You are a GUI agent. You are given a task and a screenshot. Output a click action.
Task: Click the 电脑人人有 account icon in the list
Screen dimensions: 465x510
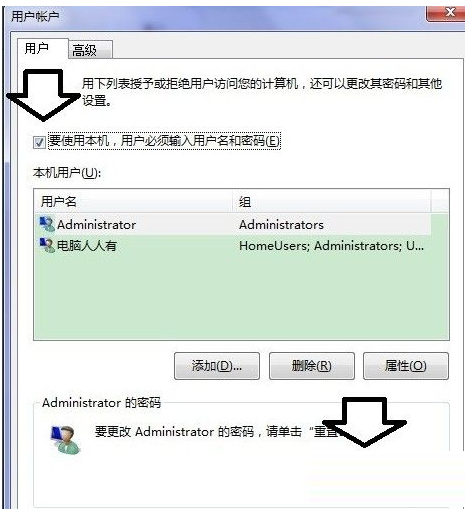pyautogui.click(x=47, y=245)
